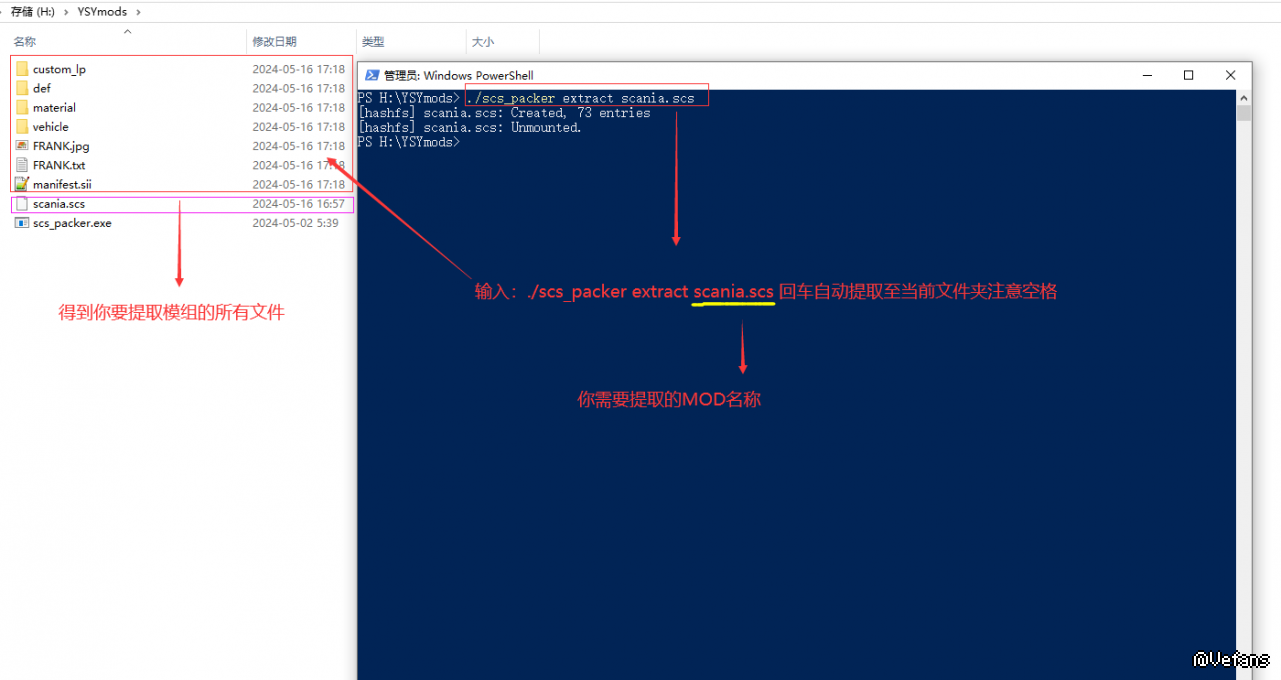Close the PowerShell window

click(1231, 75)
